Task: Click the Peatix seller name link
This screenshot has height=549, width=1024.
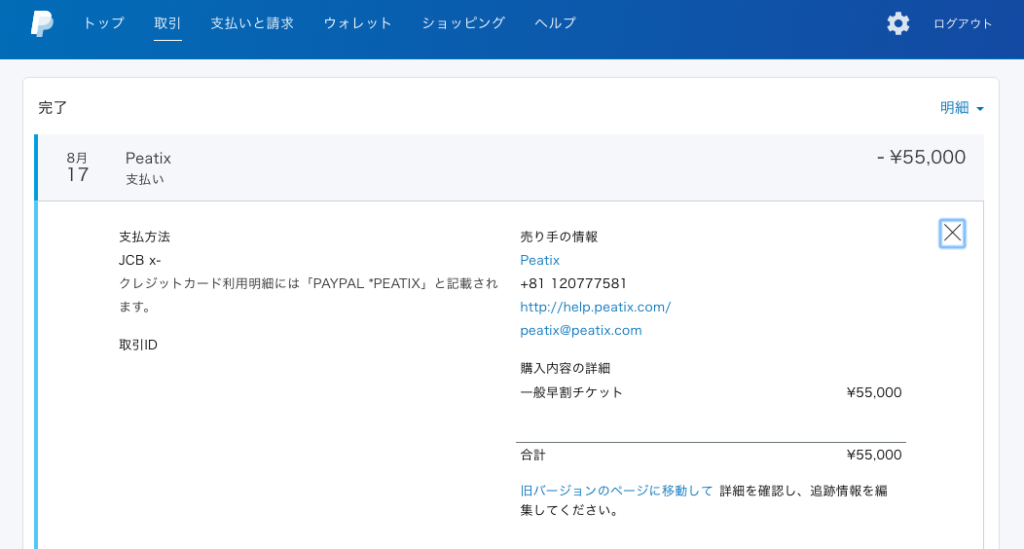Action: tap(539, 260)
